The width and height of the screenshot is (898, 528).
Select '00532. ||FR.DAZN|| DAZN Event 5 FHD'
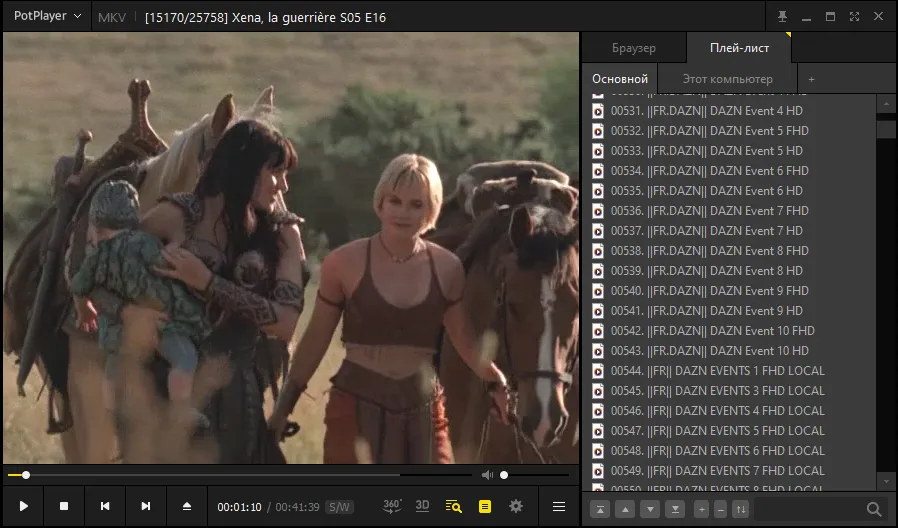pyautogui.click(x=730, y=131)
